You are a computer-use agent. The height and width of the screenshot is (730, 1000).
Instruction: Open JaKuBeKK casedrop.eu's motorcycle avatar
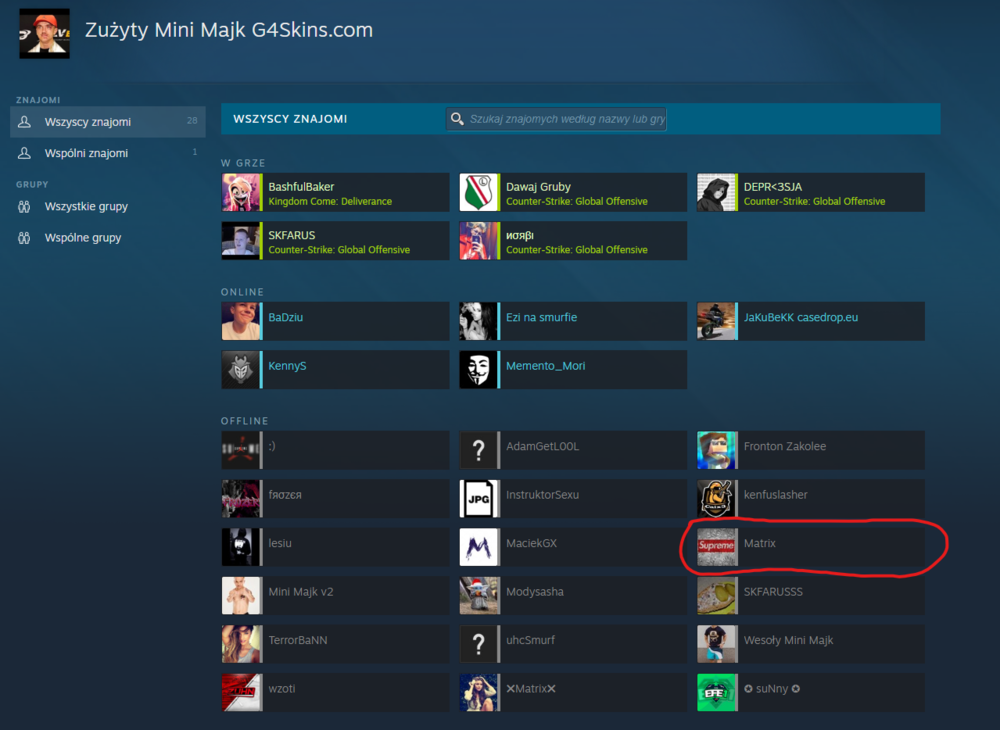[716, 321]
